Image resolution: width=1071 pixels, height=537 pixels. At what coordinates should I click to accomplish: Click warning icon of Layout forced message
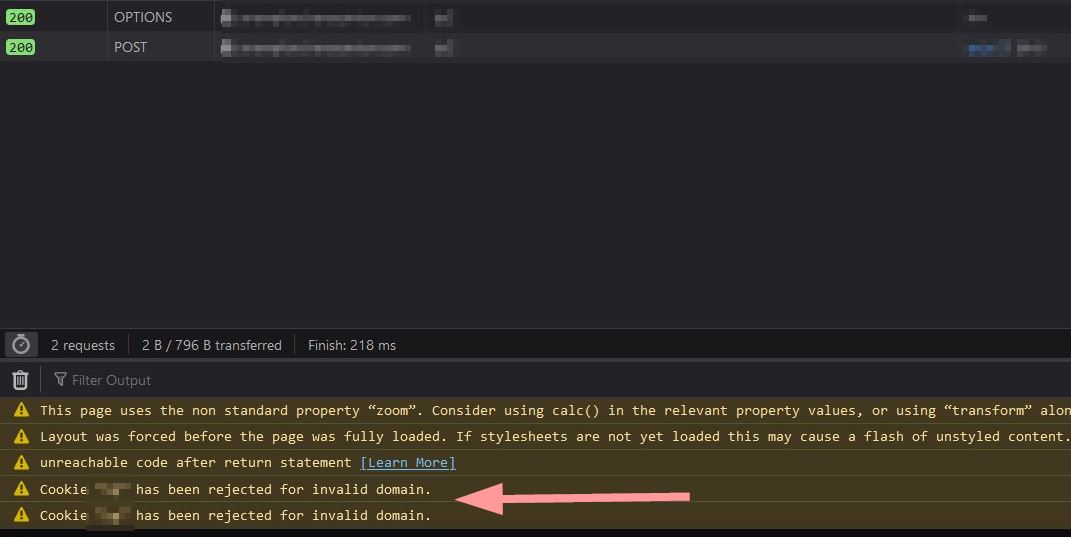(22, 436)
